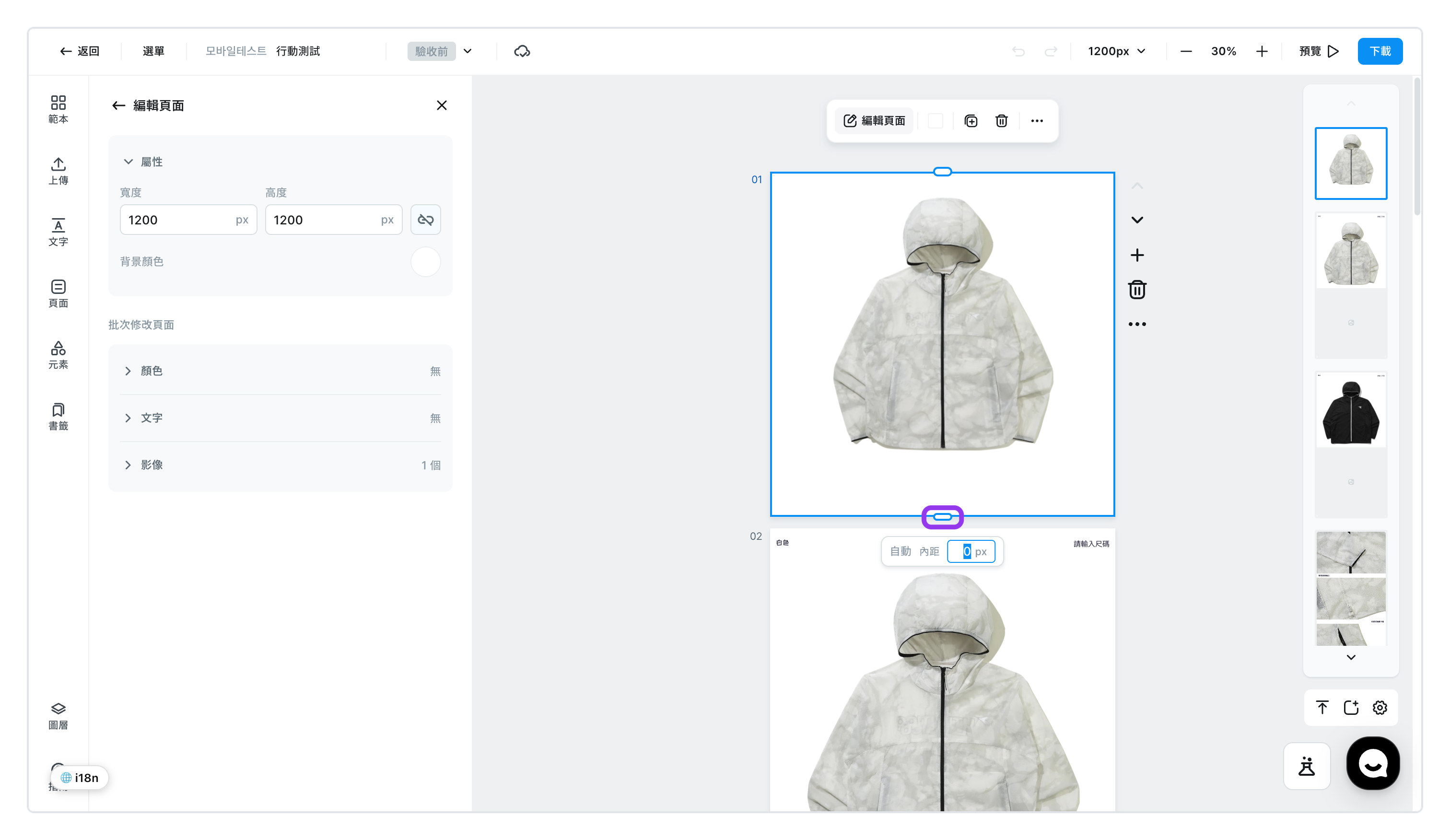Toggle the width-height aspect ratio lock
Screen dimensions: 1450x840
click(x=426, y=220)
